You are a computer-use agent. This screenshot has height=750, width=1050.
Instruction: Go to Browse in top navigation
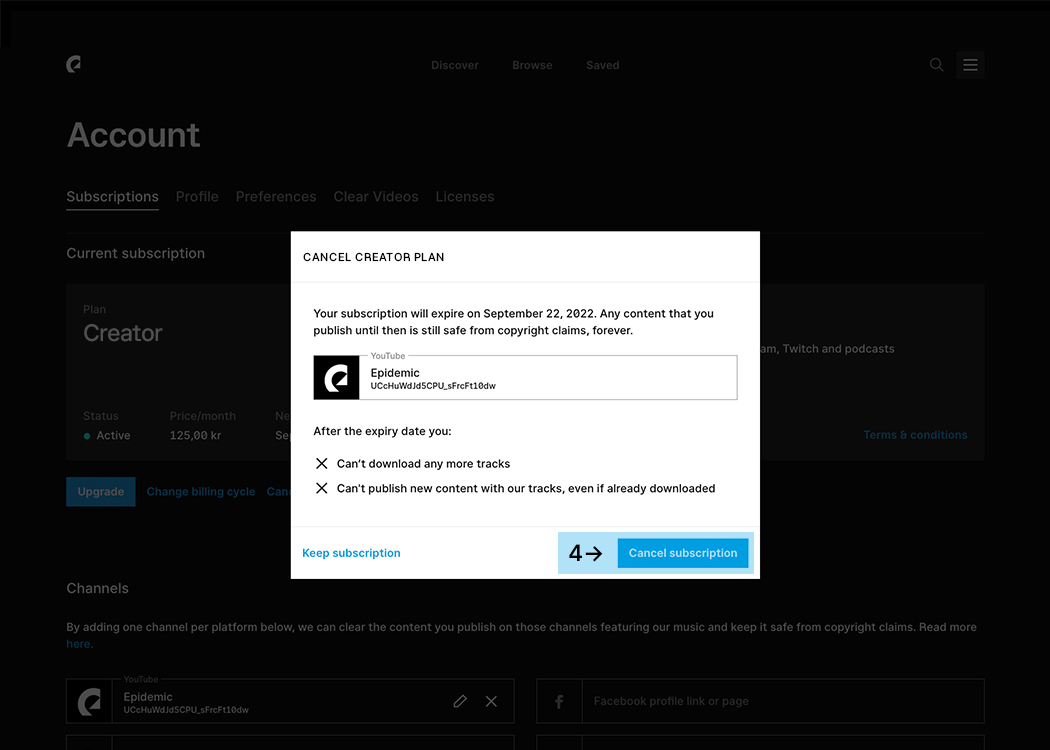pos(532,65)
